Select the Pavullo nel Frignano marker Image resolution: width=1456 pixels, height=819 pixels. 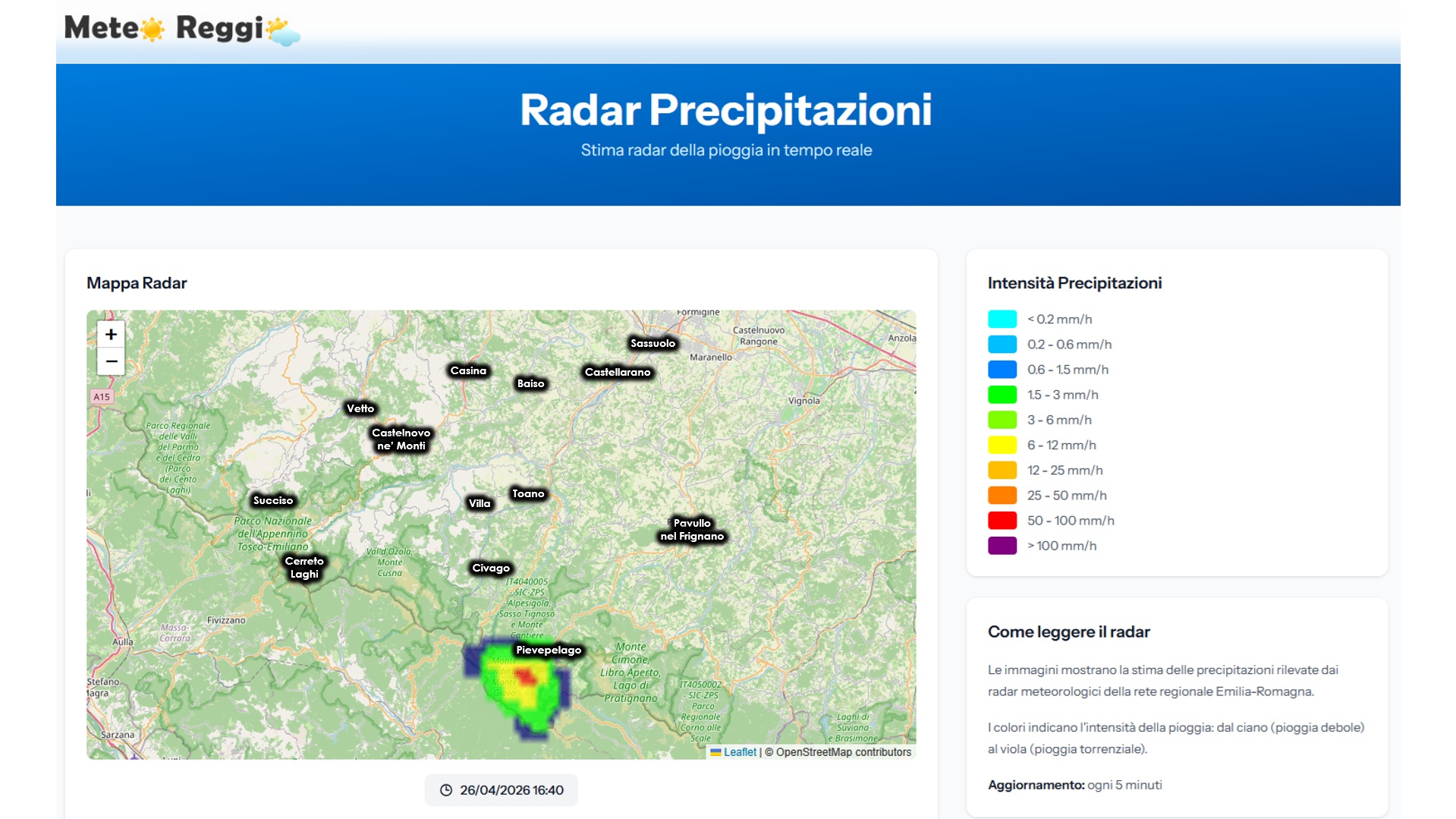click(692, 530)
